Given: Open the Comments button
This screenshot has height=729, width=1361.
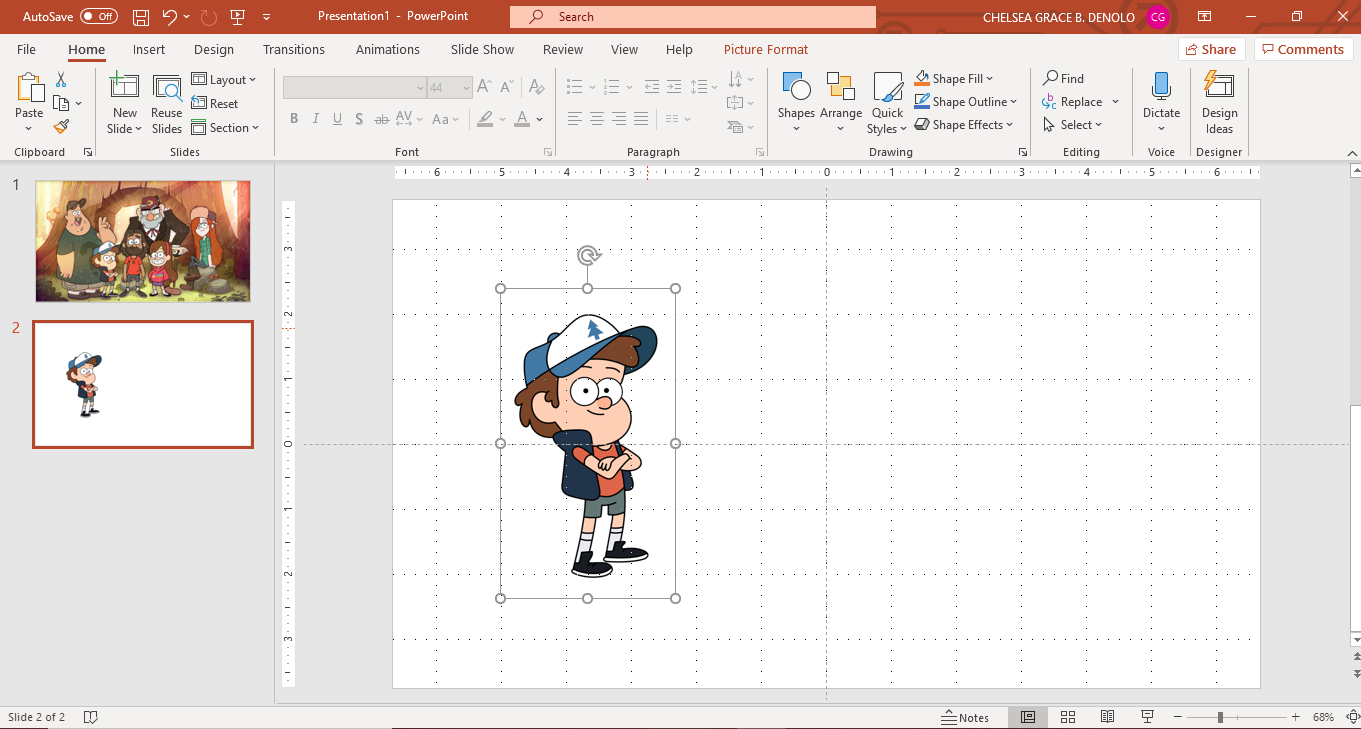Looking at the screenshot, I should click(x=1304, y=49).
